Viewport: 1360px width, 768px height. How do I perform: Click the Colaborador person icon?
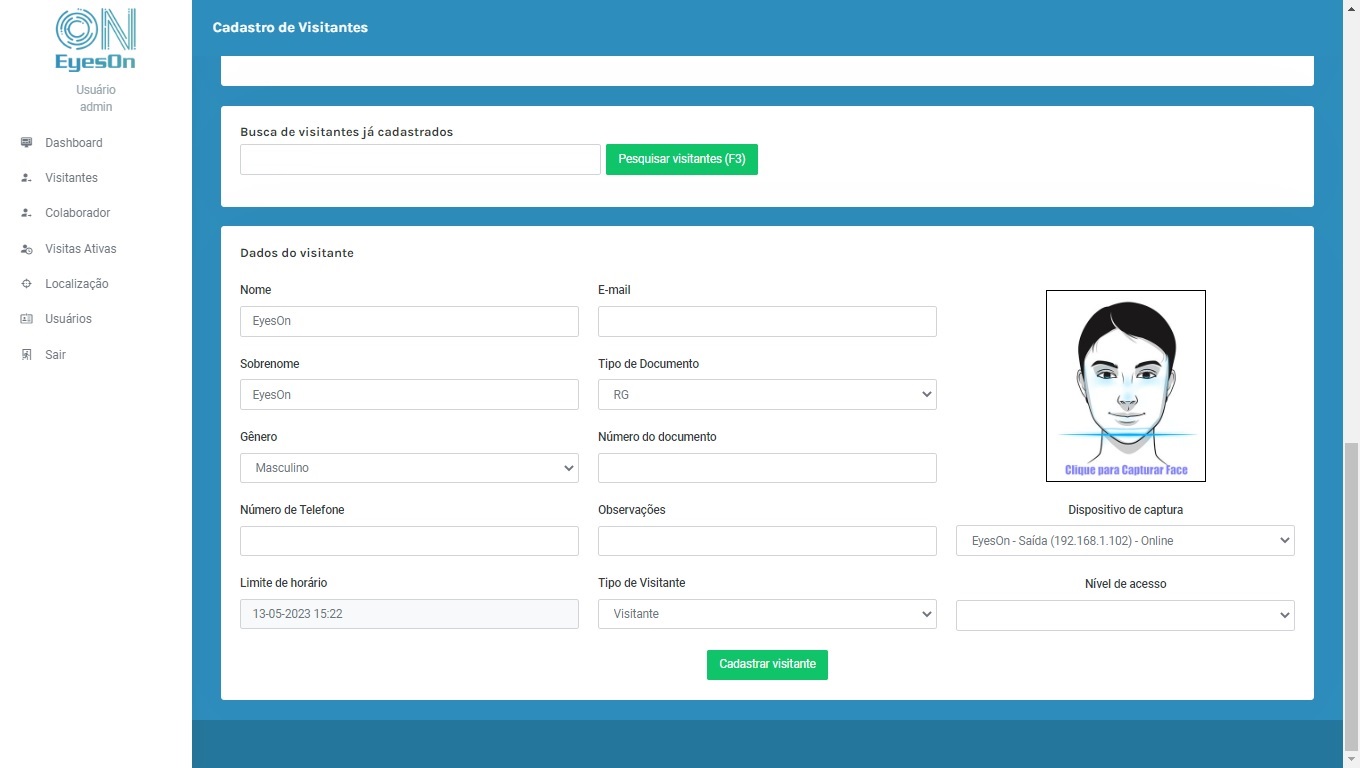click(x=27, y=213)
